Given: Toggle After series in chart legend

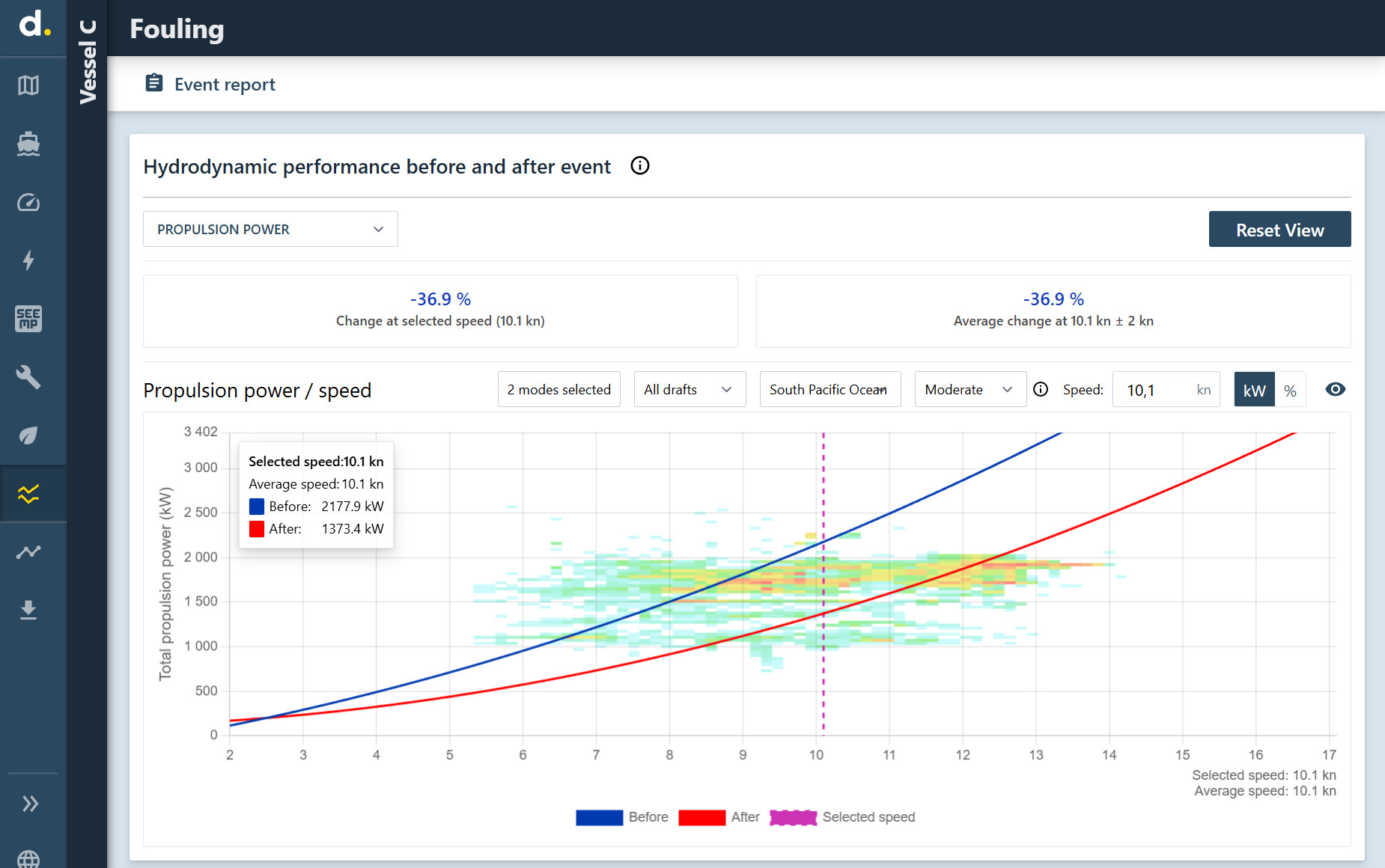Looking at the screenshot, I should click(x=719, y=817).
